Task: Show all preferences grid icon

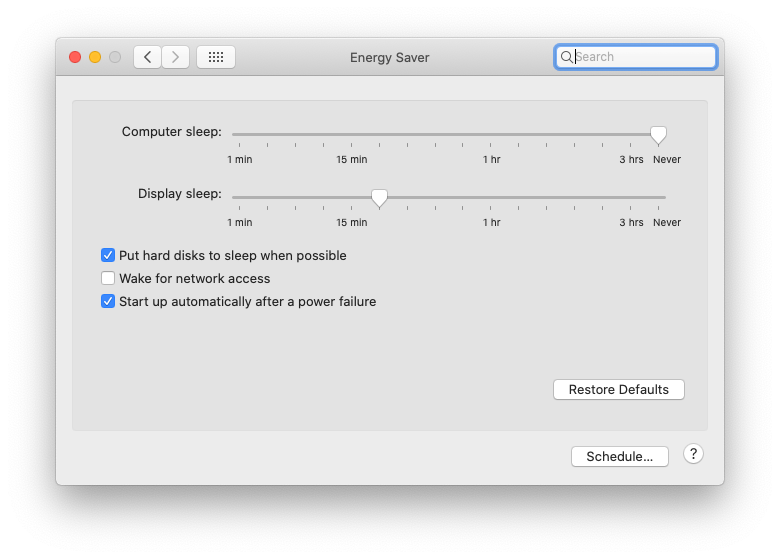Action: point(216,57)
